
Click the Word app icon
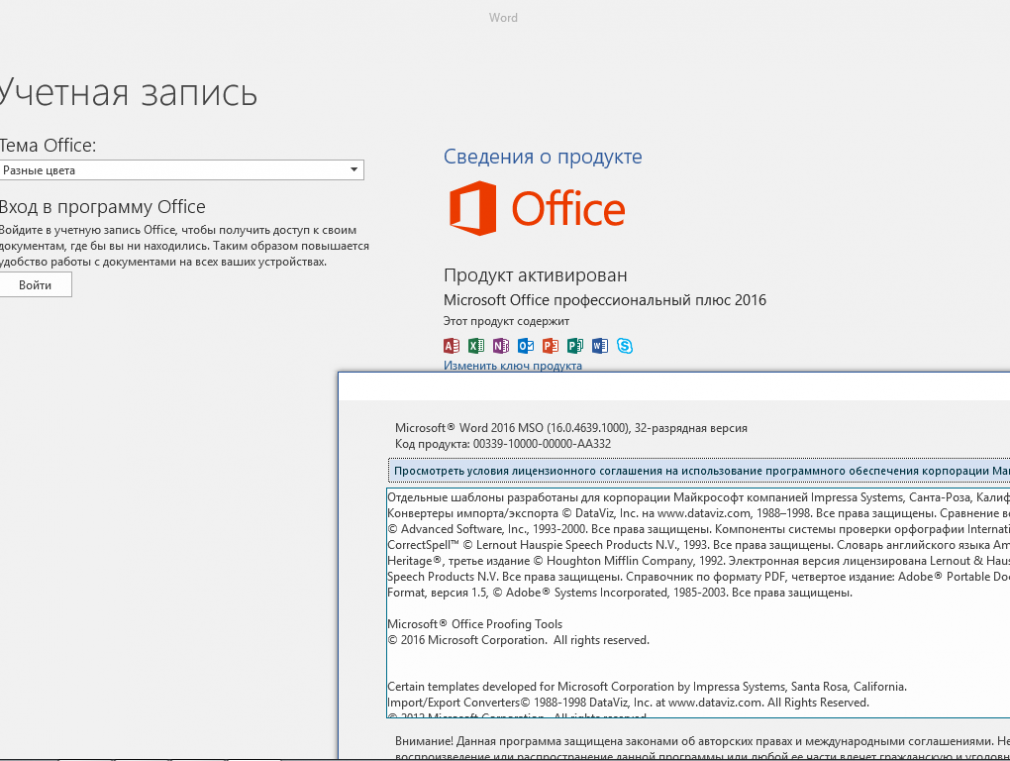tap(600, 346)
